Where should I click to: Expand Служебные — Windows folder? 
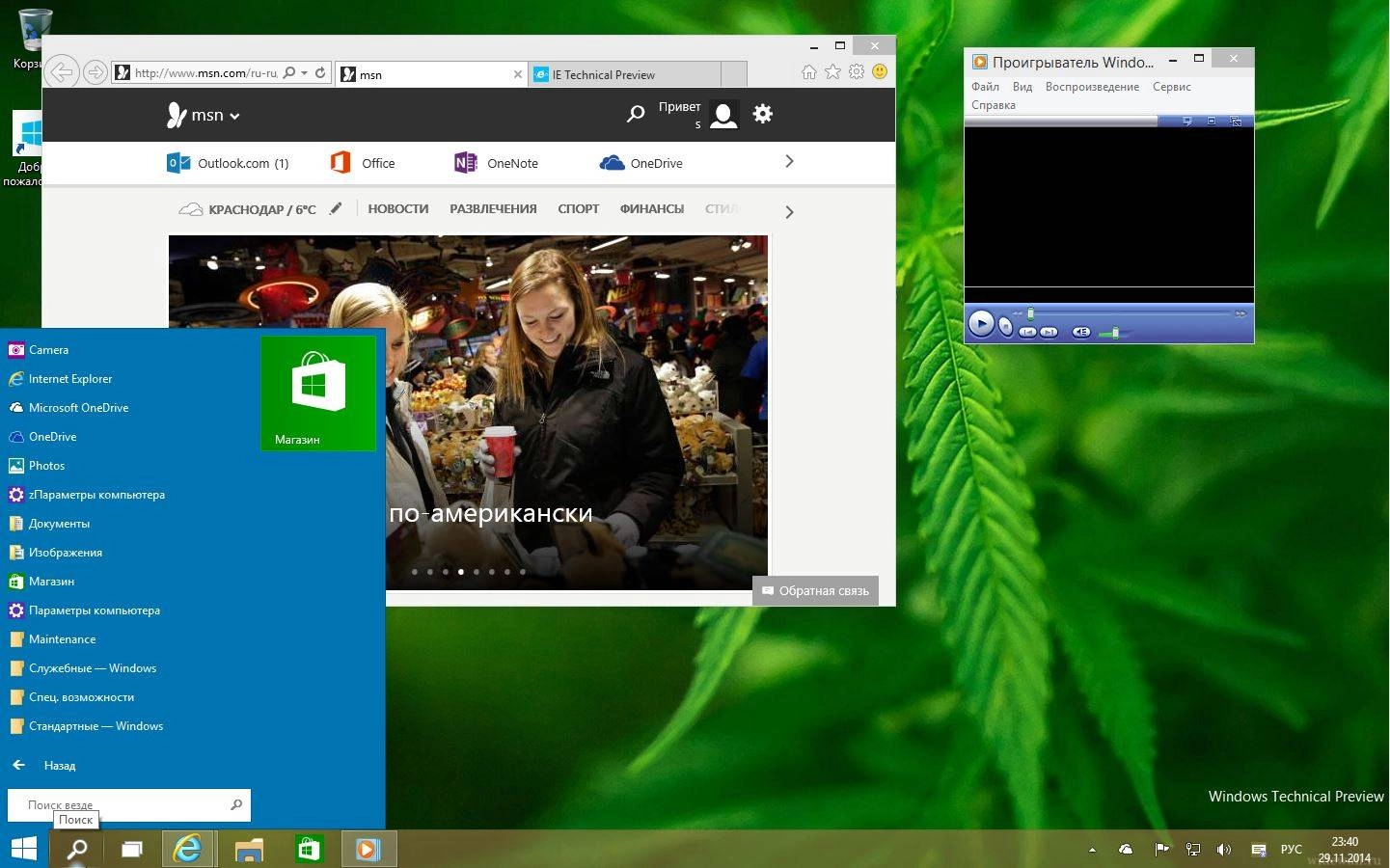click(x=82, y=668)
